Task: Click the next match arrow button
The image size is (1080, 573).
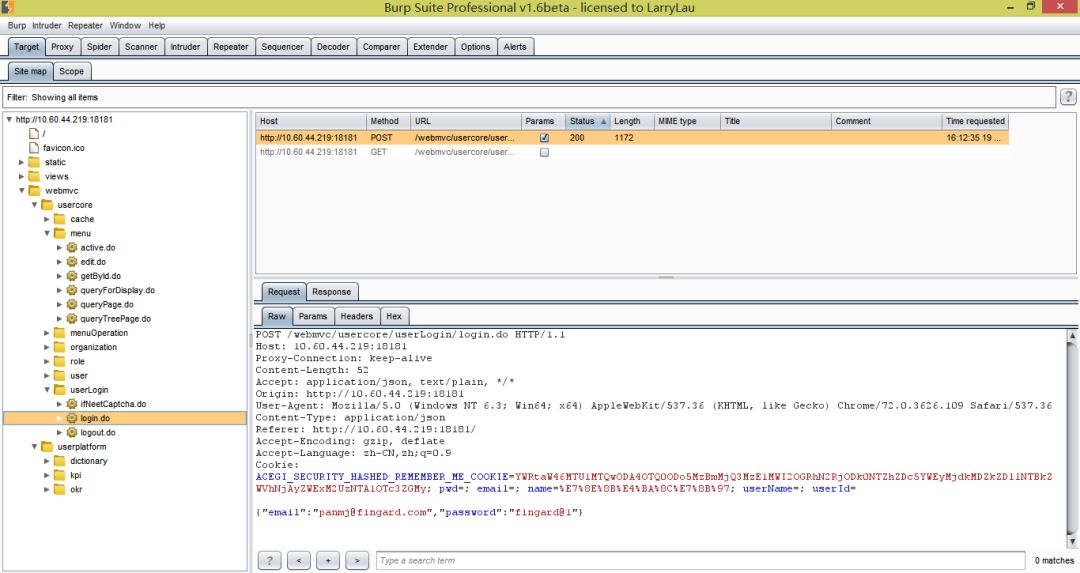Action: point(357,561)
